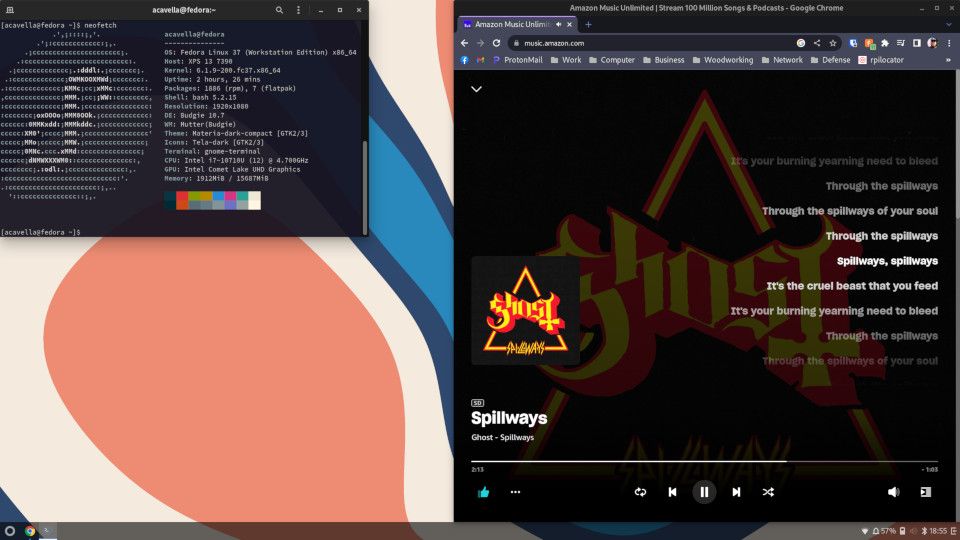Open the Network bookmarks folder
The image size is (960, 540).
click(x=782, y=60)
